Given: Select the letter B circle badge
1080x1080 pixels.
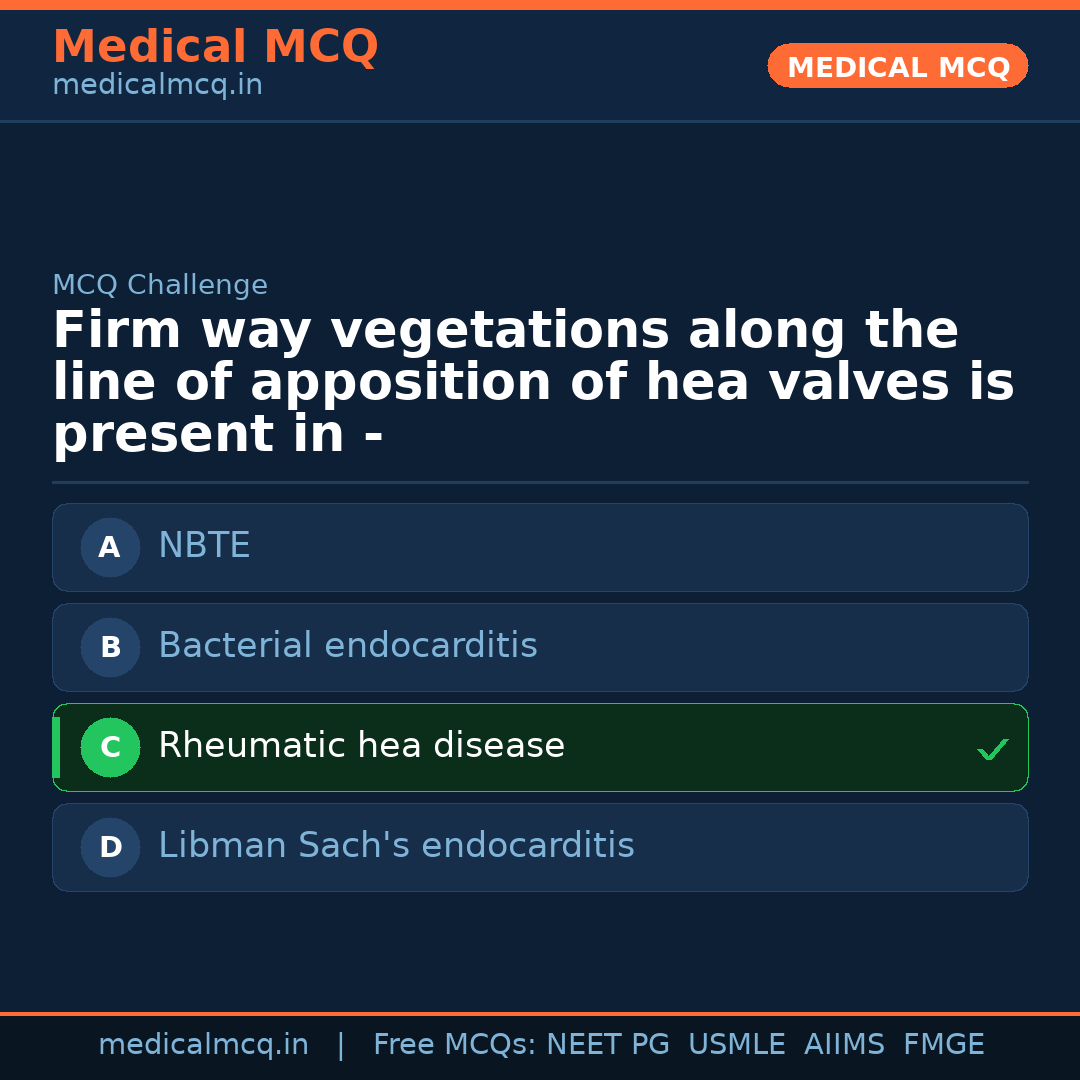Looking at the screenshot, I should click(x=110, y=647).
